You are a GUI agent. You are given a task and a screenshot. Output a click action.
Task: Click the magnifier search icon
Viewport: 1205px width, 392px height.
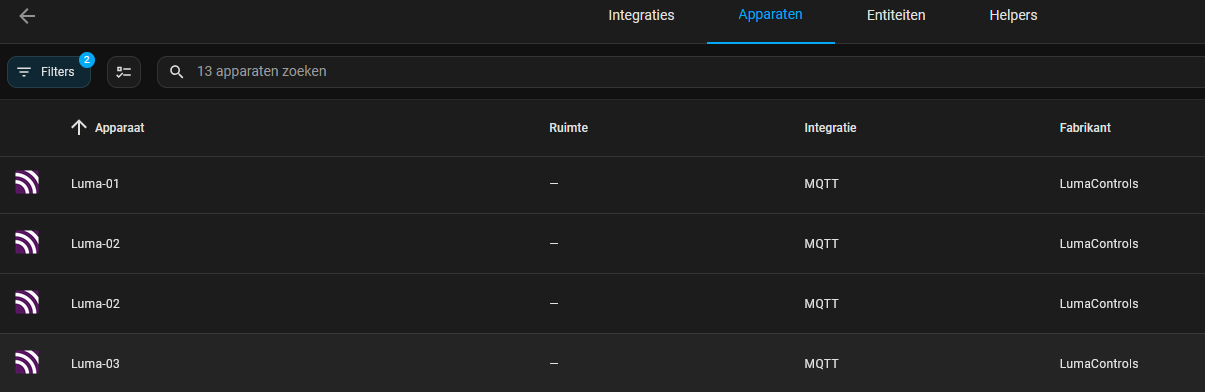(176, 72)
